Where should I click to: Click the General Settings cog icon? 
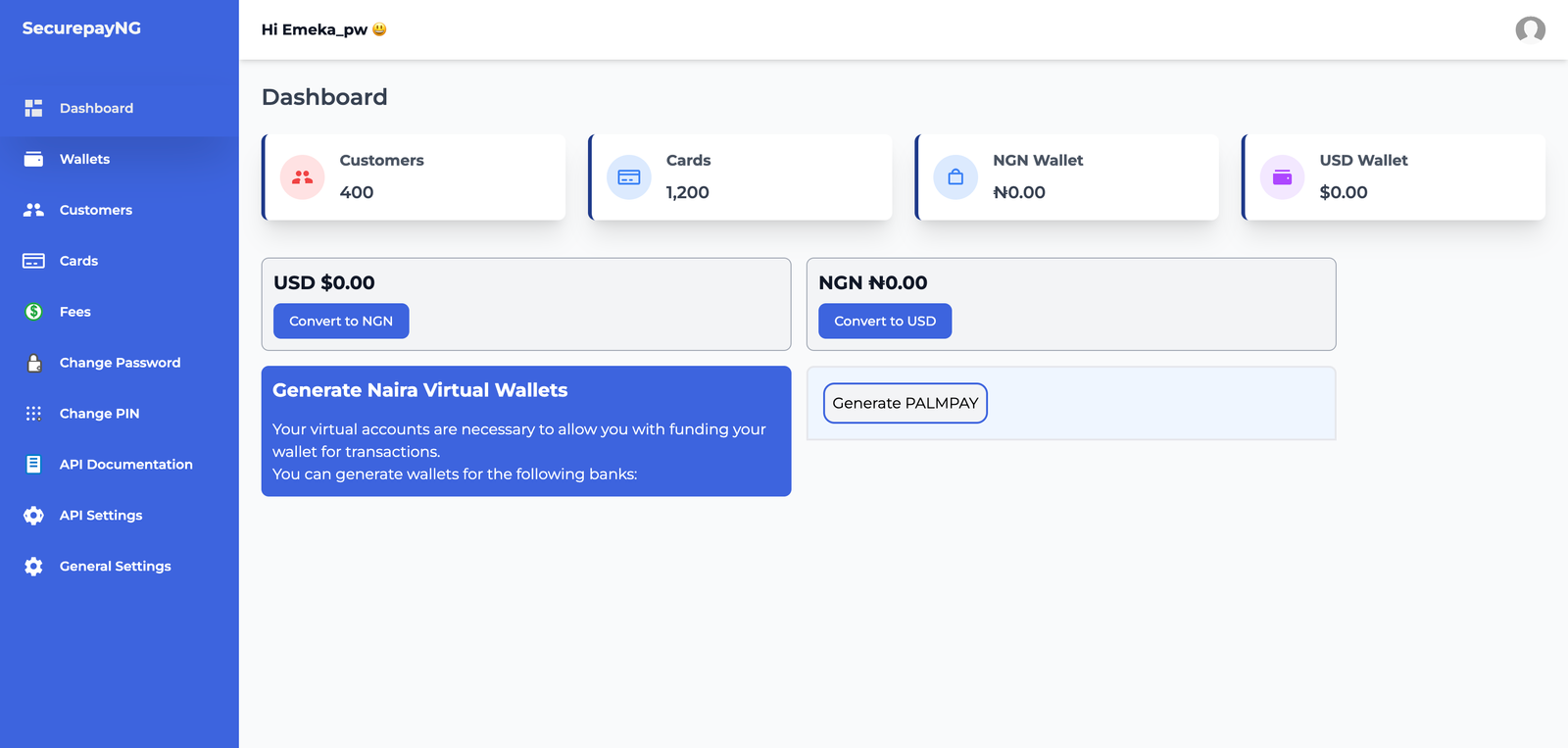pyautogui.click(x=33, y=567)
